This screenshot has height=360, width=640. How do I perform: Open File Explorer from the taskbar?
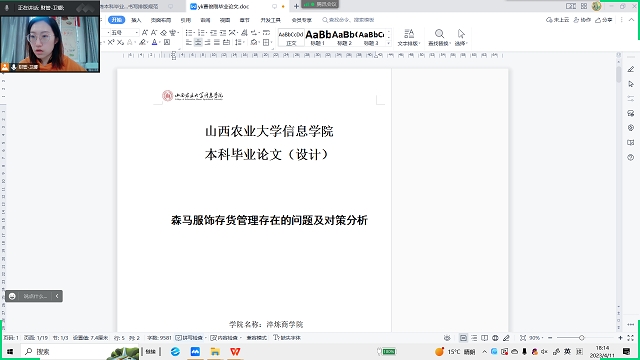pos(215,351)
